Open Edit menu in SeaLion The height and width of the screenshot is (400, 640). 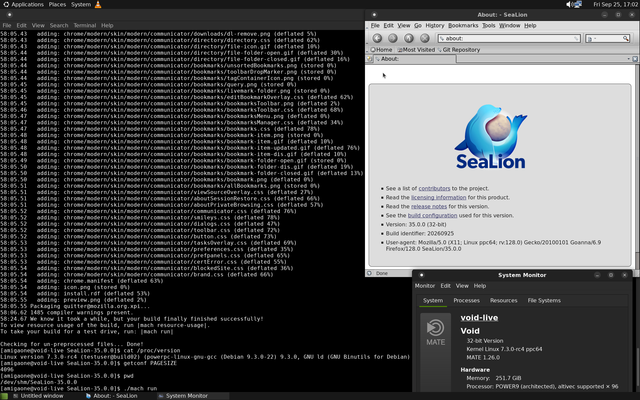[x=389, y=25]
